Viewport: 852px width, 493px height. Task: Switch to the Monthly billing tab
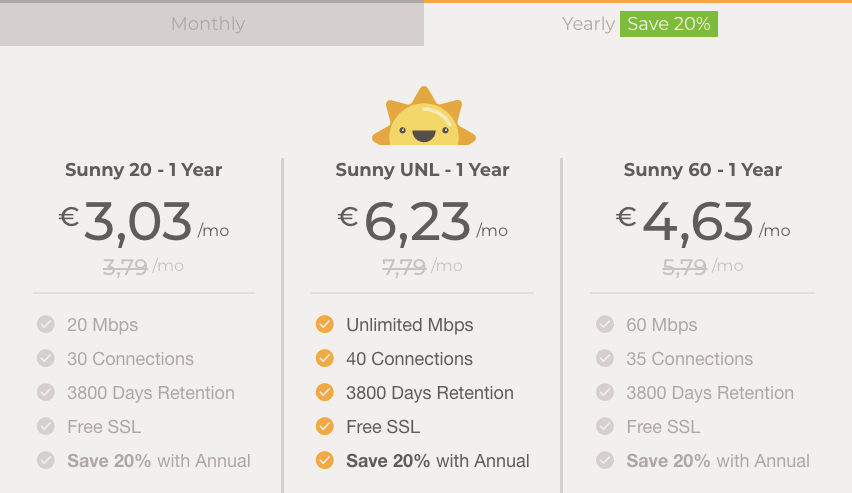(212, 24)
